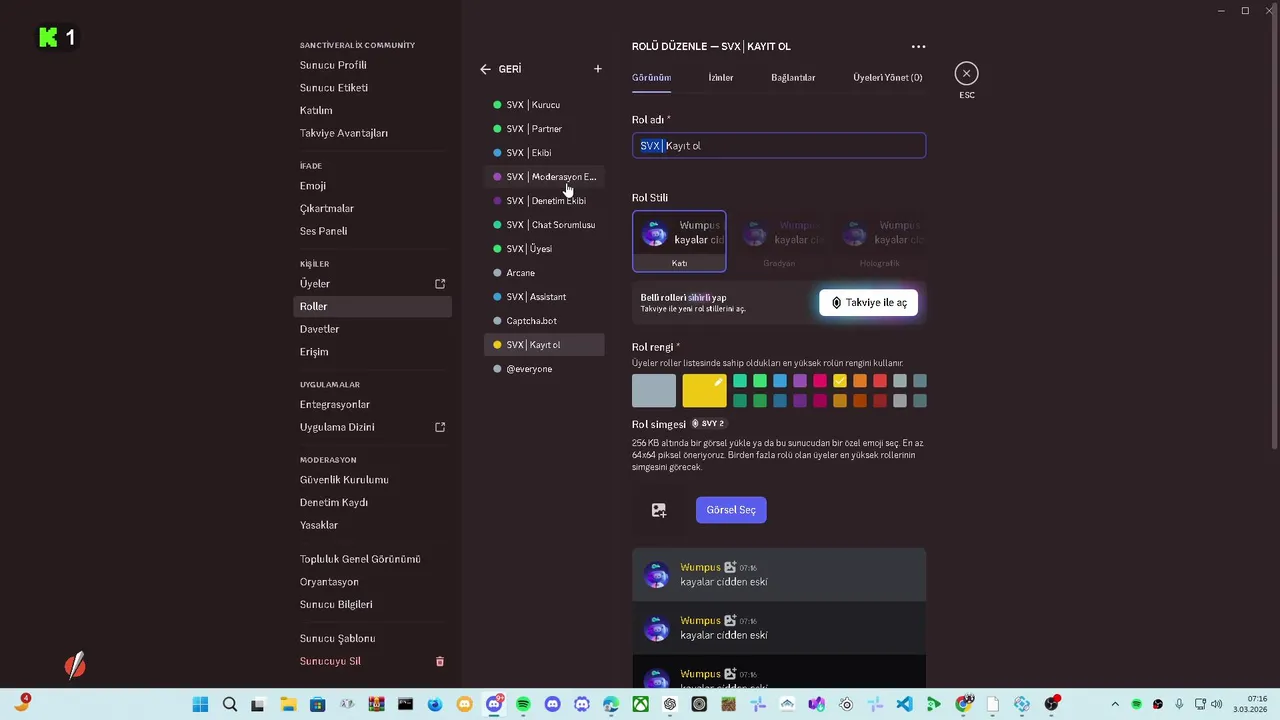The height and width of the screenshot is (720, 1280).
Task: Click the Takviye ile aç button
Action: click(x=868, y=303)
